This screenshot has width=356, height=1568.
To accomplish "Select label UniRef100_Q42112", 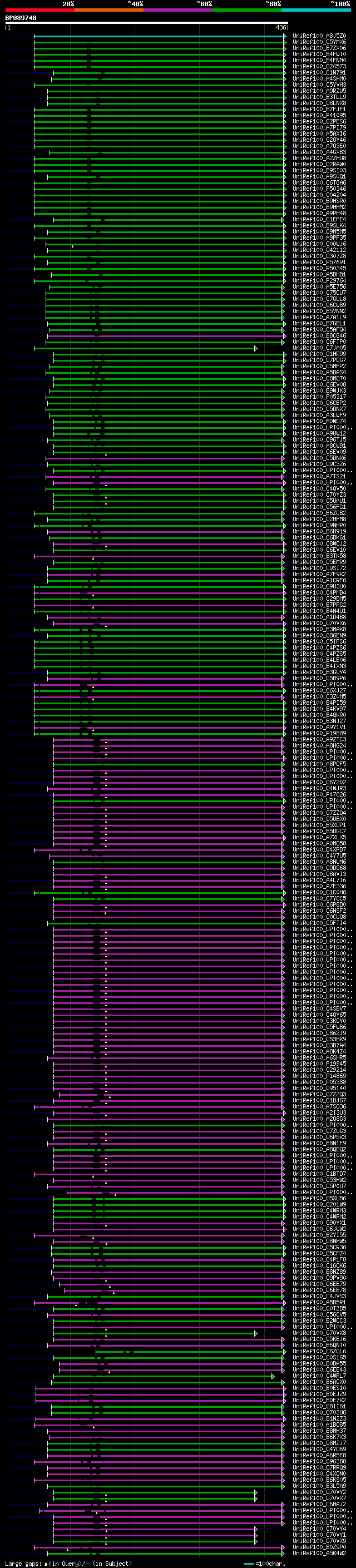I will coord(319,250).
